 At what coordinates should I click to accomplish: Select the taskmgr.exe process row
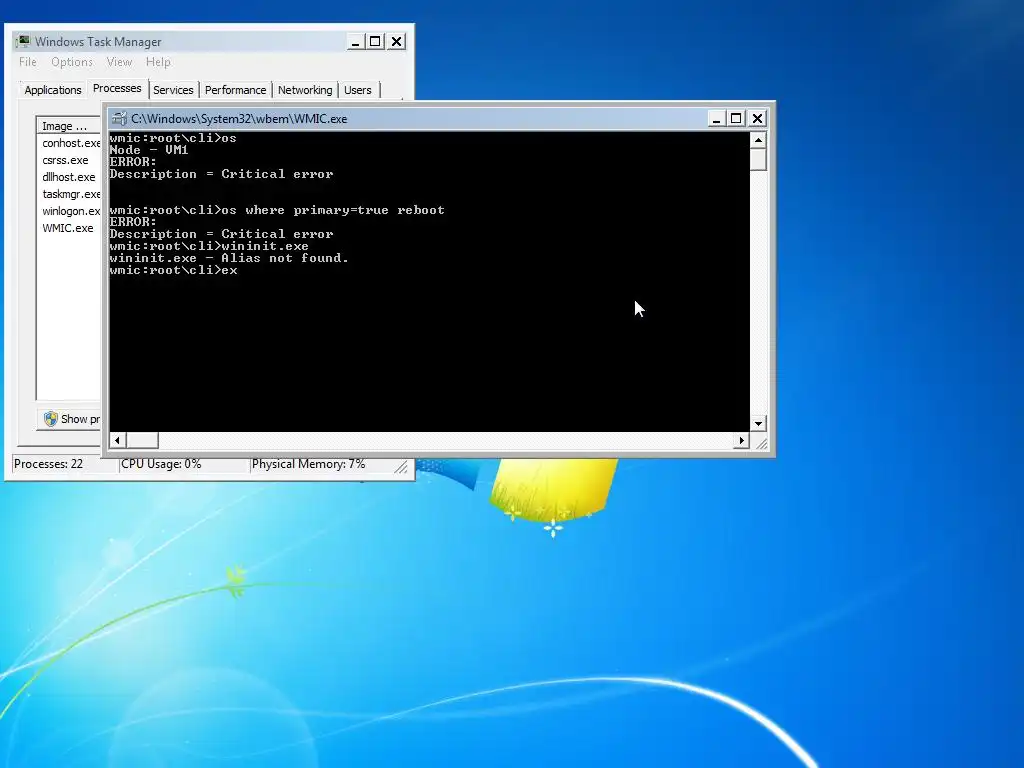click(x=69, y=194)
